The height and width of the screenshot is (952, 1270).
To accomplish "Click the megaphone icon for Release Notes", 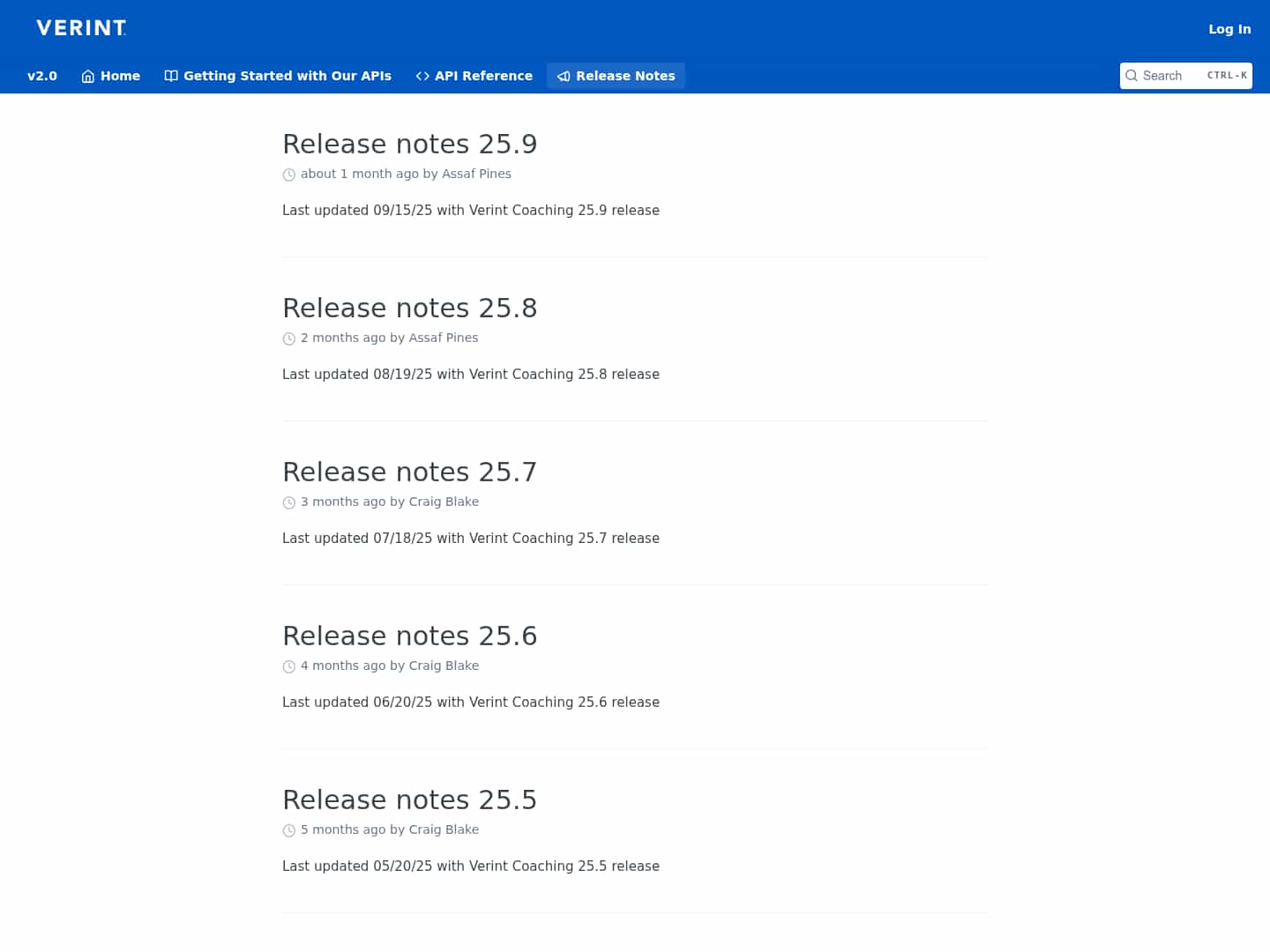I will [x=564, y=77].
